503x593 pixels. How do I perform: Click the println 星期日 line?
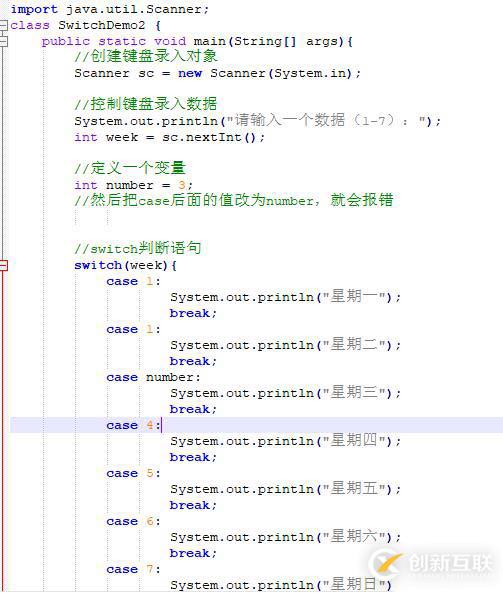281,585
